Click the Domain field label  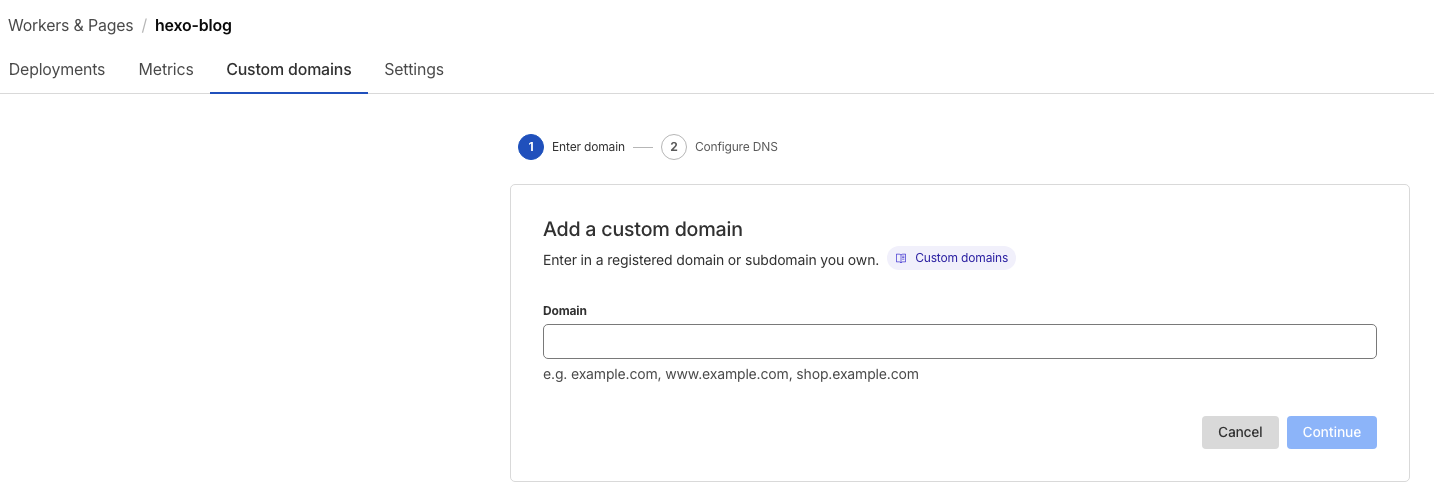click(565, 311)
